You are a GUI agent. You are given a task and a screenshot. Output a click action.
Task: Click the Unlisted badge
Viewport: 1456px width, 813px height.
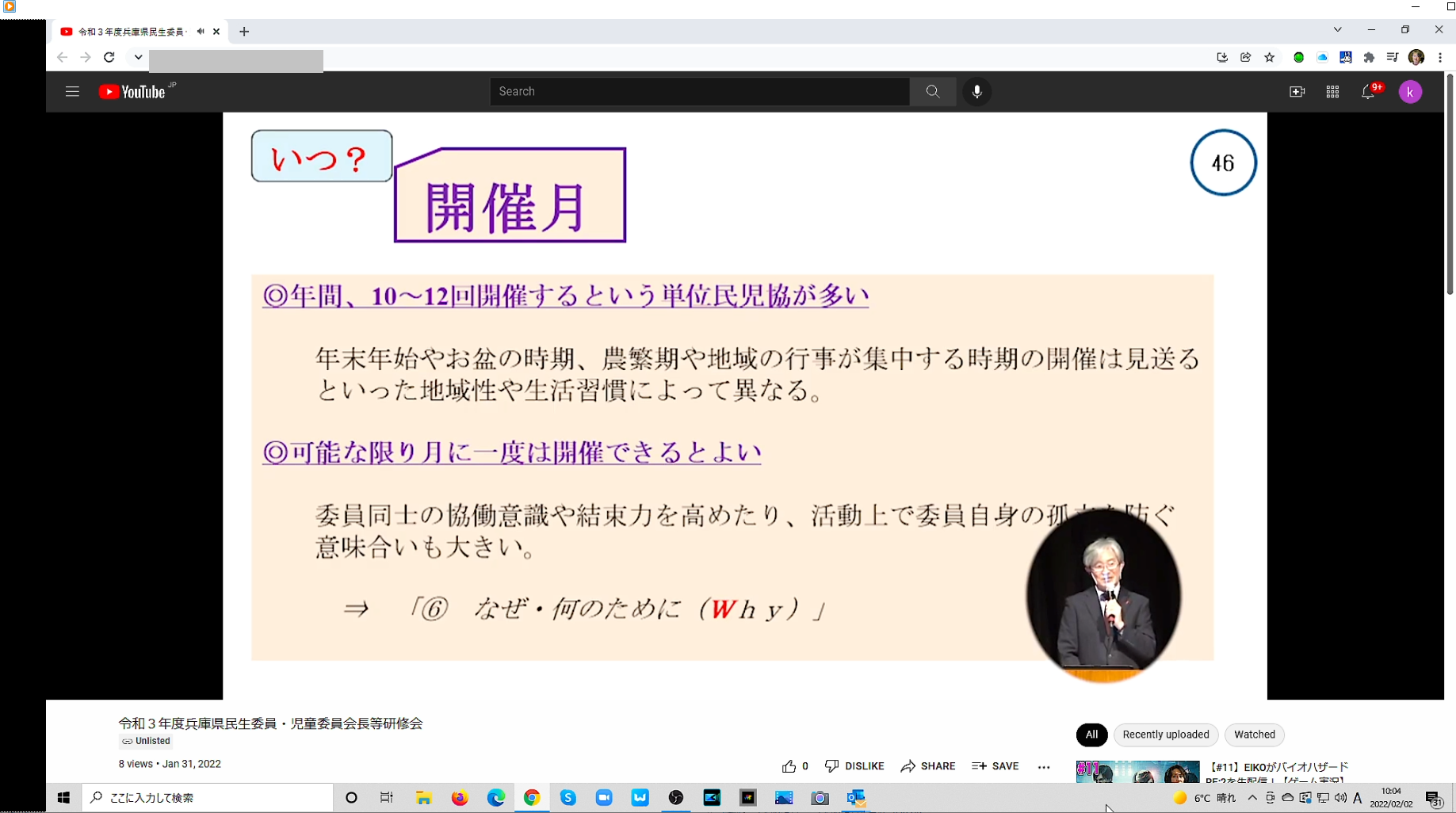(146, 741)
